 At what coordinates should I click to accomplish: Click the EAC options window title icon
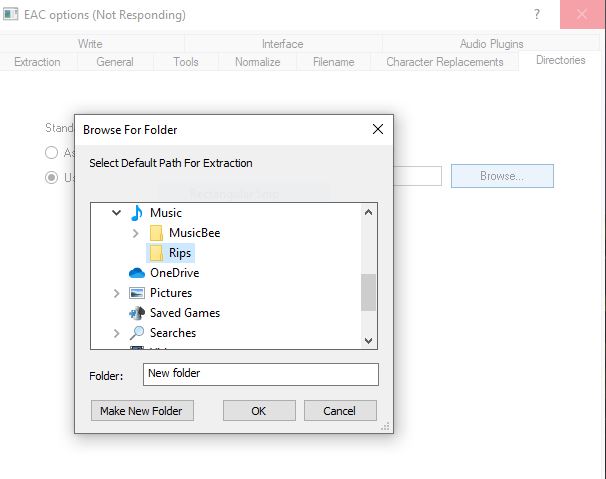click(10, 14)
